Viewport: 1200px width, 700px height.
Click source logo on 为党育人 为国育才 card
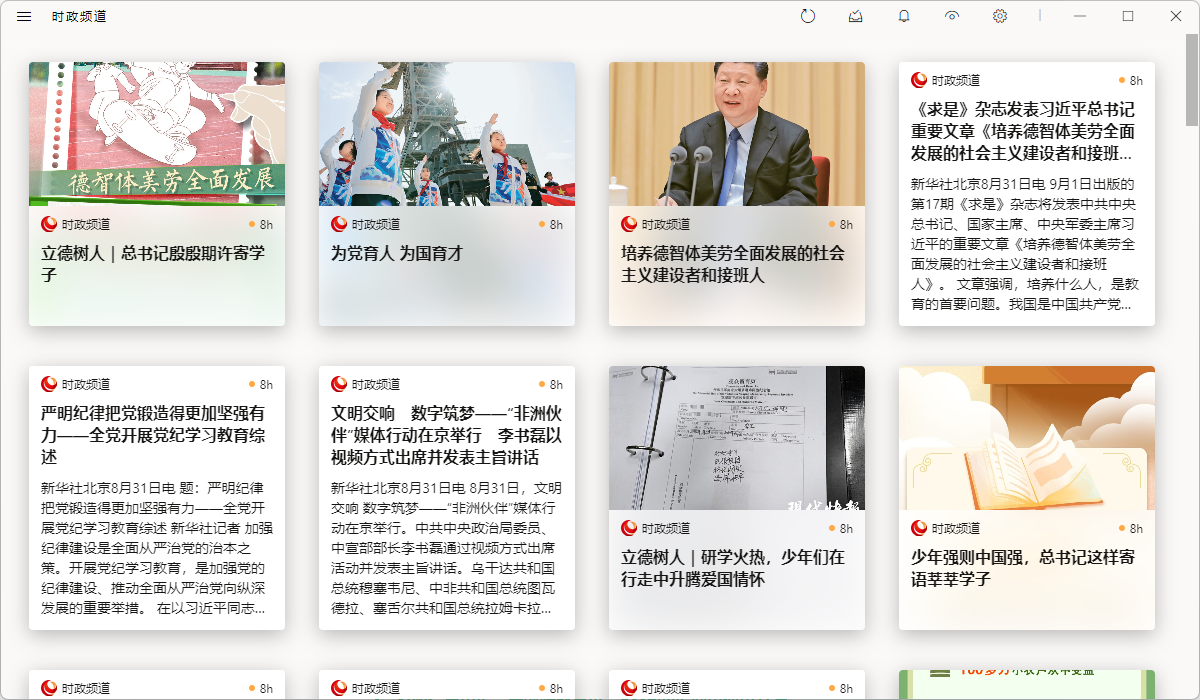[x=339, y=224]
